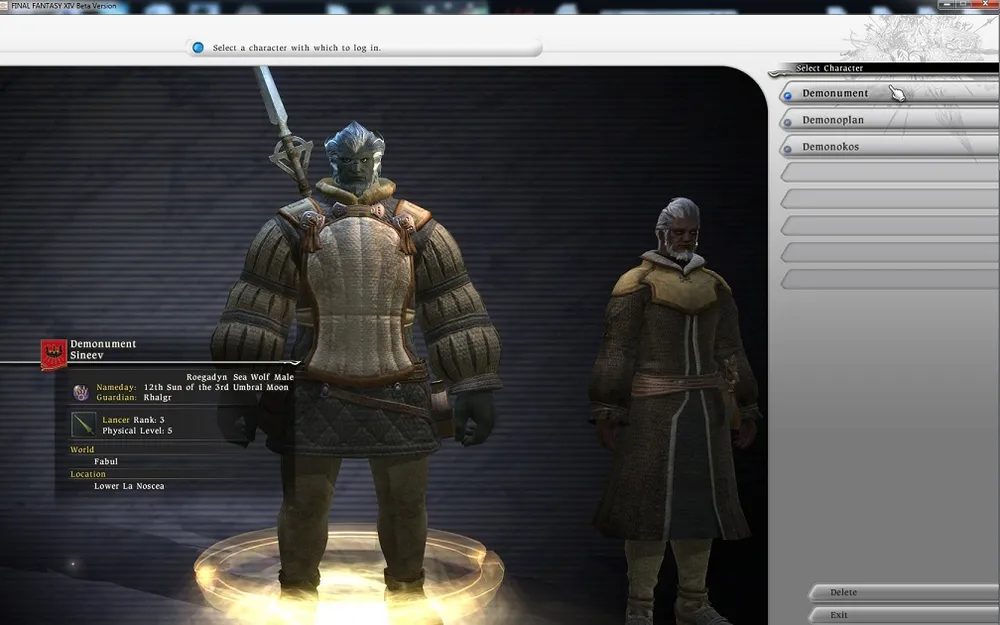
Task: Click the grey-haired character in the long coat
Action: click(x=672, y=400)
